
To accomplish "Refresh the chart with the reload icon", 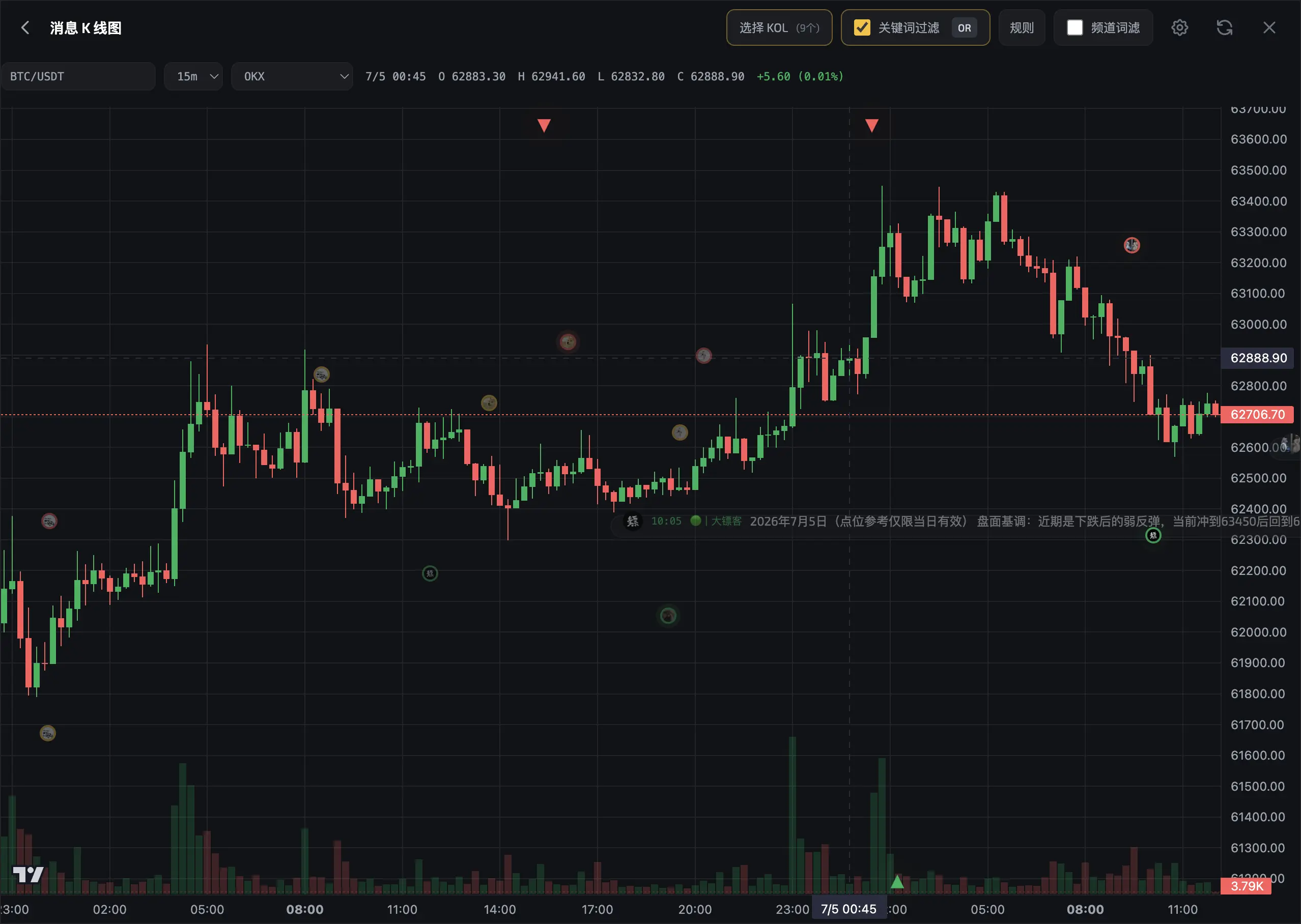I will [1225, 28].
